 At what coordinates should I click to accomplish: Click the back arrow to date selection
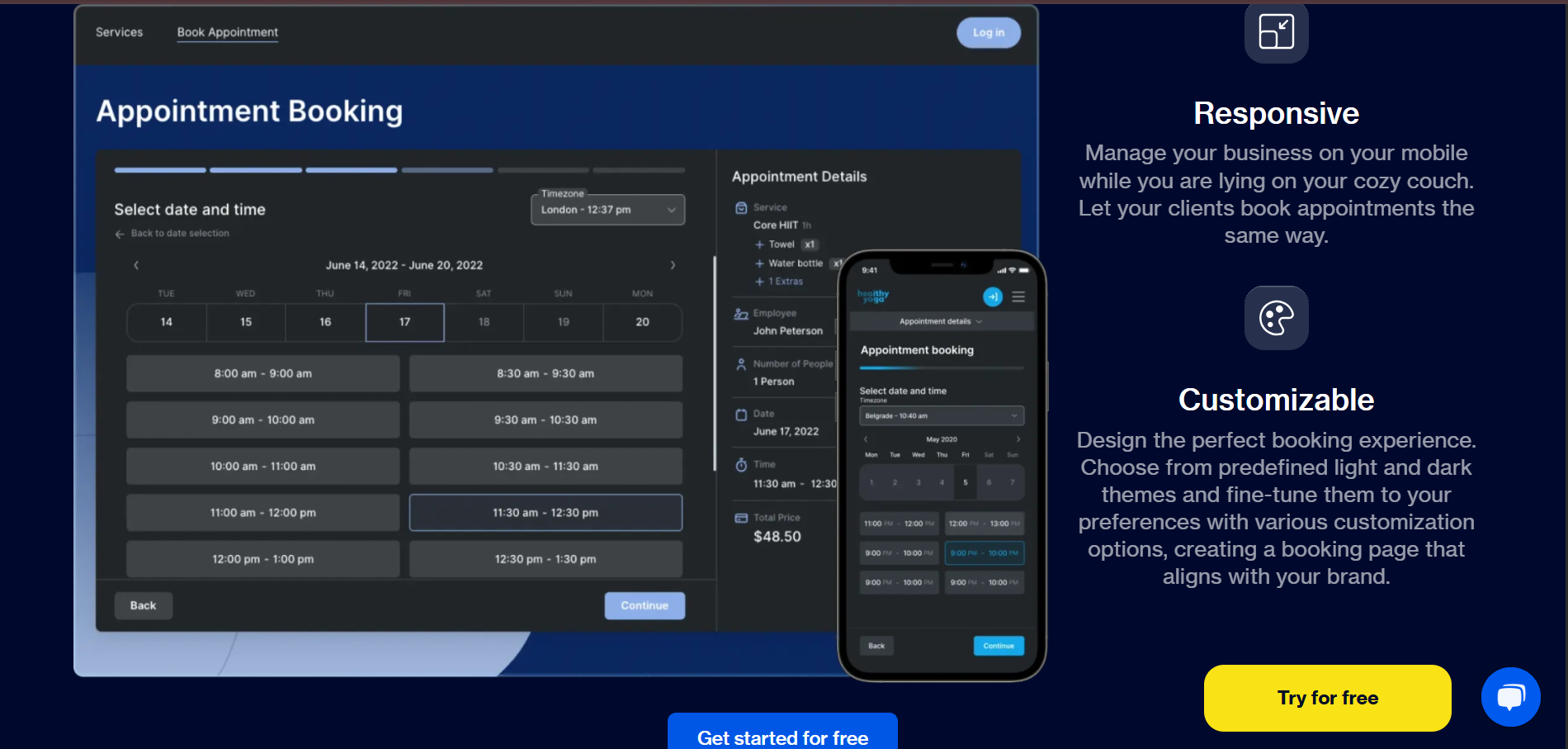tap(120, 234)
